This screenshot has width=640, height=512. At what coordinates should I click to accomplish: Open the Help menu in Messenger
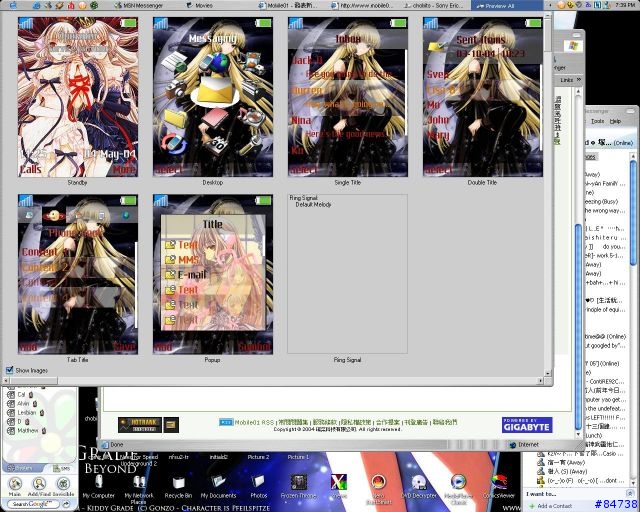(x=615, y=121)
